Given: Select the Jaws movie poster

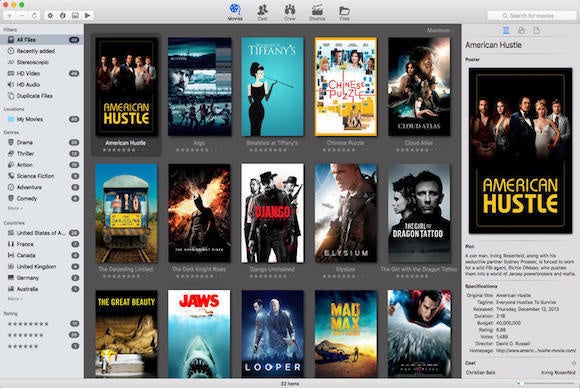Looking at the screenshot, I should (x=199, y=334).
